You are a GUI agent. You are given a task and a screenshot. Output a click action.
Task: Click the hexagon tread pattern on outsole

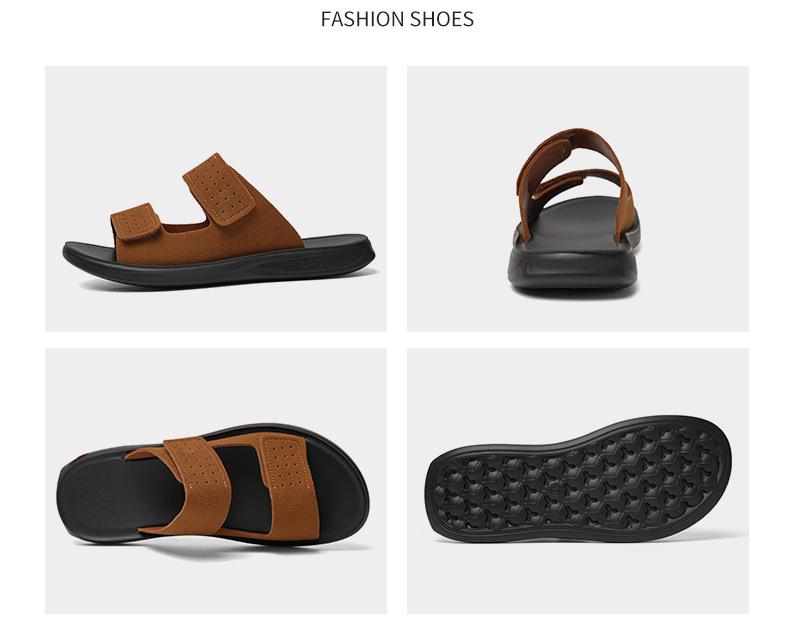pos(577,479)
